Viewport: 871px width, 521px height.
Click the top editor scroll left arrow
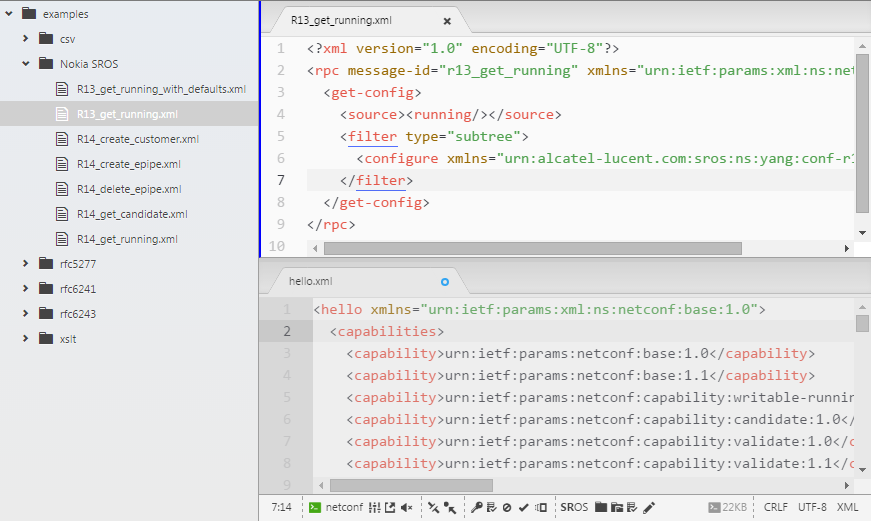[315, 248]
